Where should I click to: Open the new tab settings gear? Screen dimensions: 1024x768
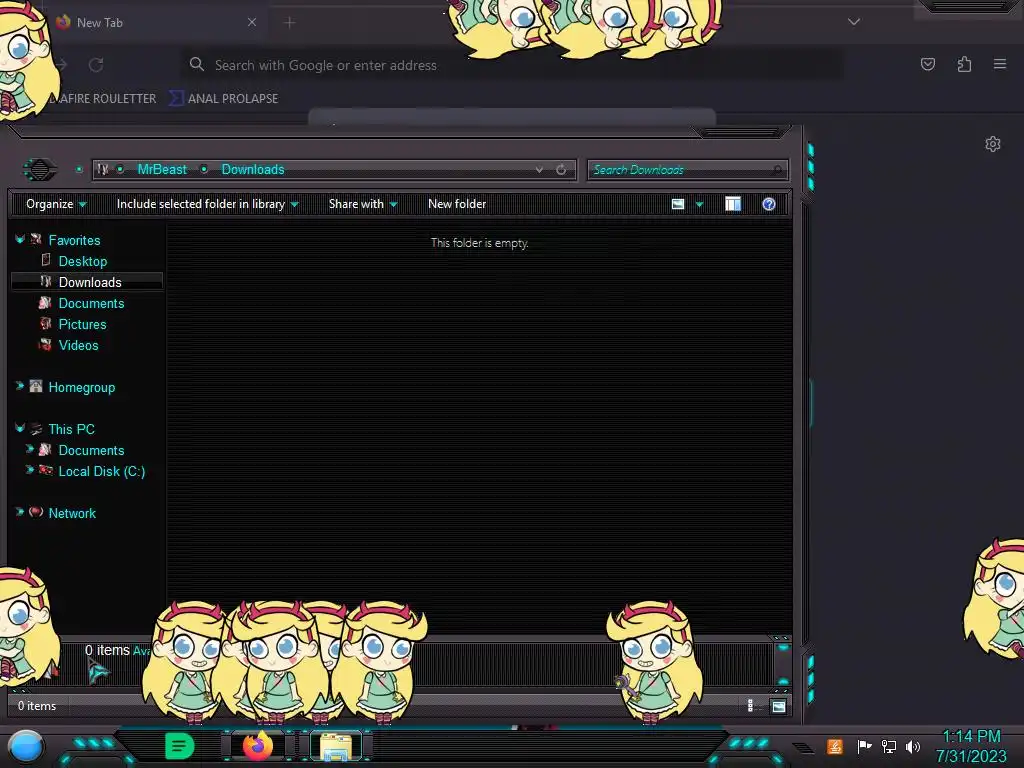point(993,144)
